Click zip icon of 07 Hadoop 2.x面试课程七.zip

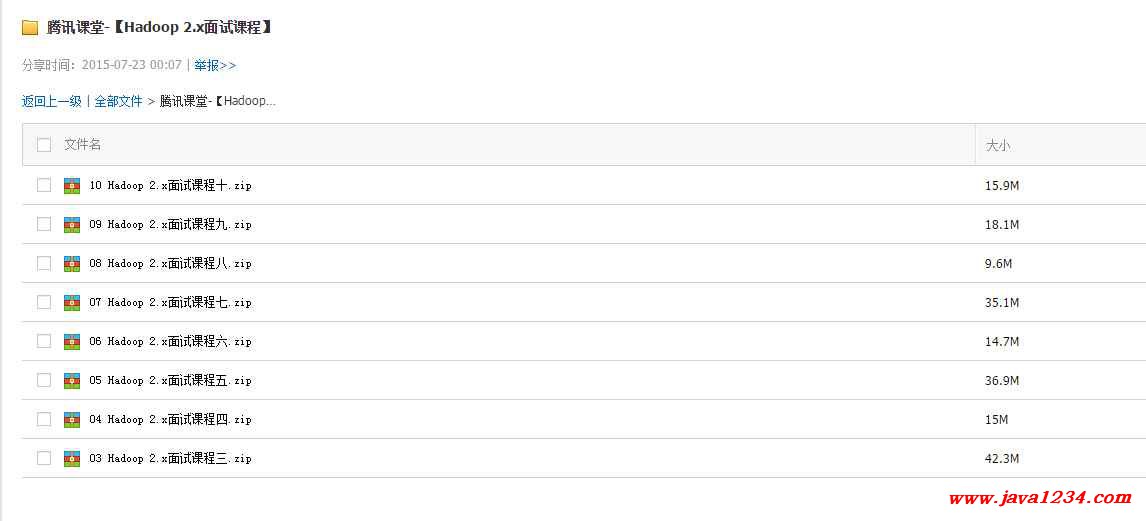72,303
